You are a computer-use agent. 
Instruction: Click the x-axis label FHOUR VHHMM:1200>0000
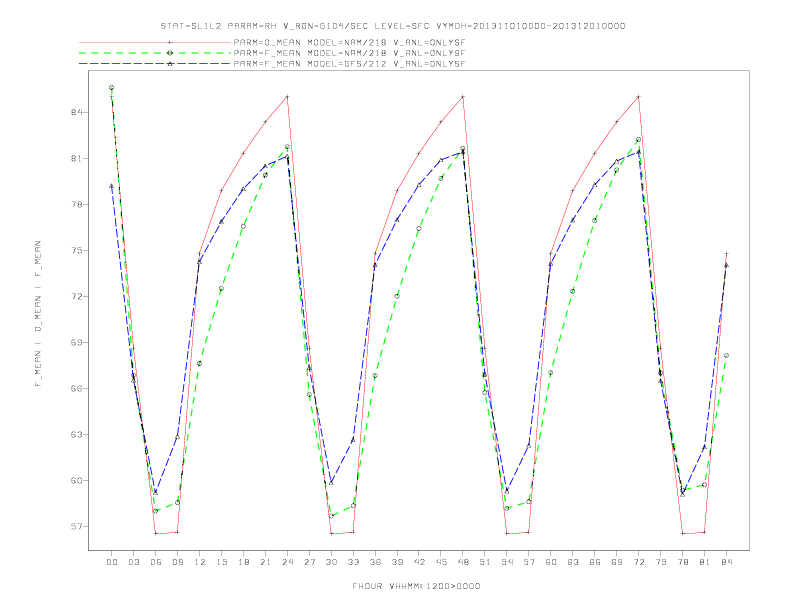[x=416, y=586]
